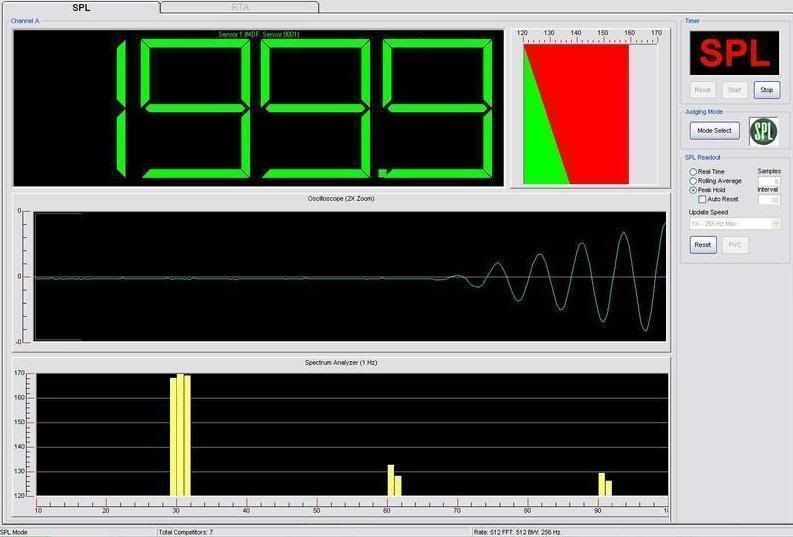The width and height of the screenshot is (793, 537).
Task: Open the Update Speed dropdown
Action: pos(735,223)
